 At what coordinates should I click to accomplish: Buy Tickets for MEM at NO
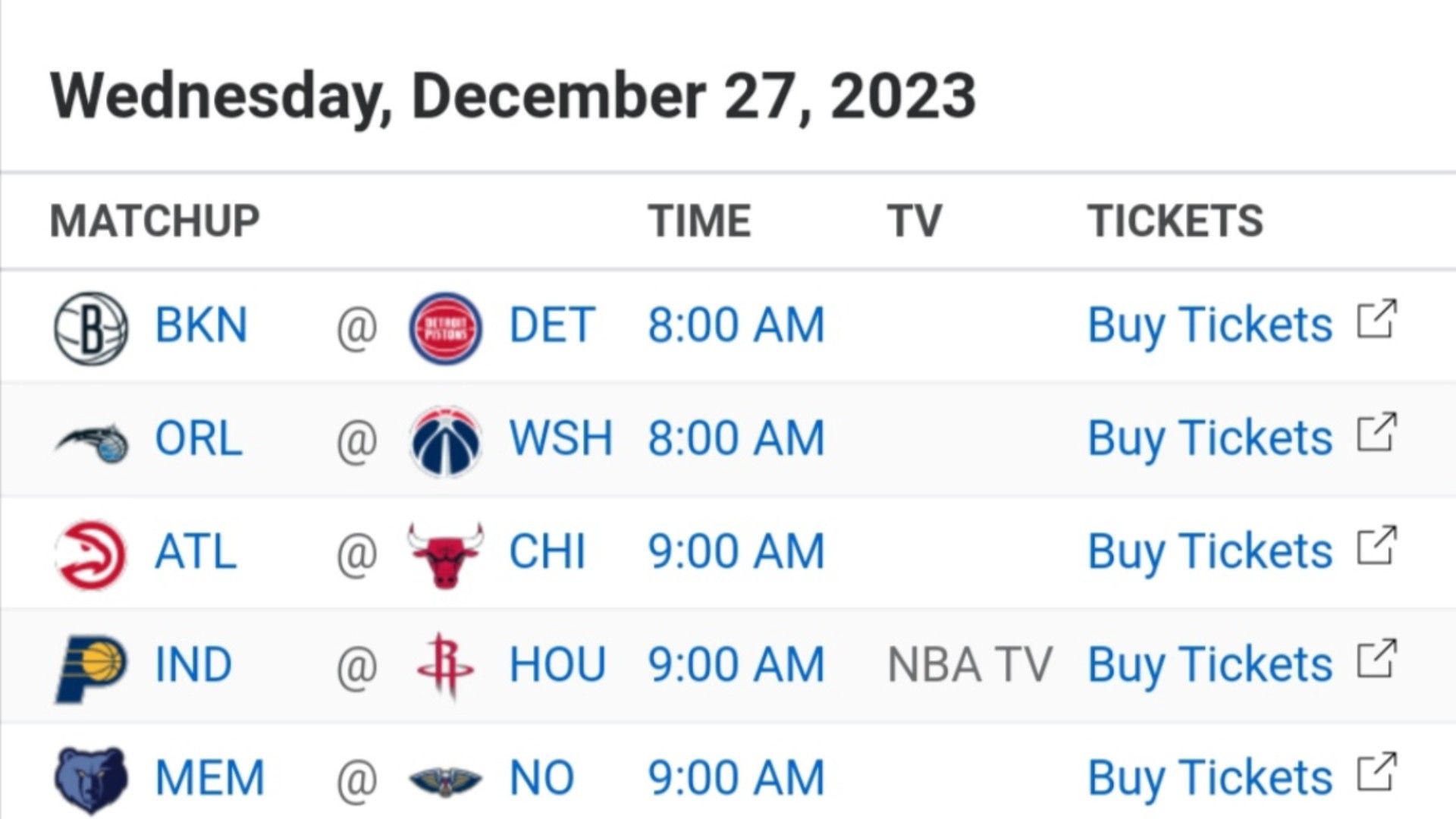[1210, 780]
